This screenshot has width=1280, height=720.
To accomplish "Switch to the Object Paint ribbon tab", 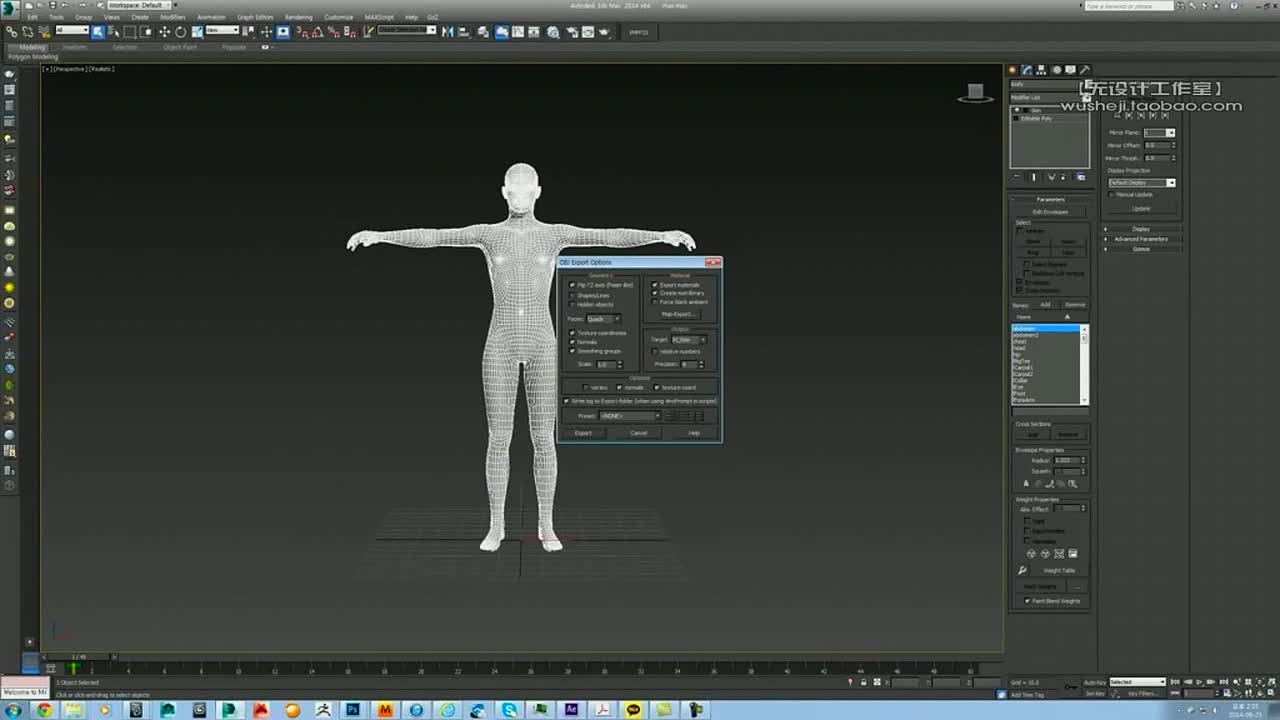I will coord(180,47).
